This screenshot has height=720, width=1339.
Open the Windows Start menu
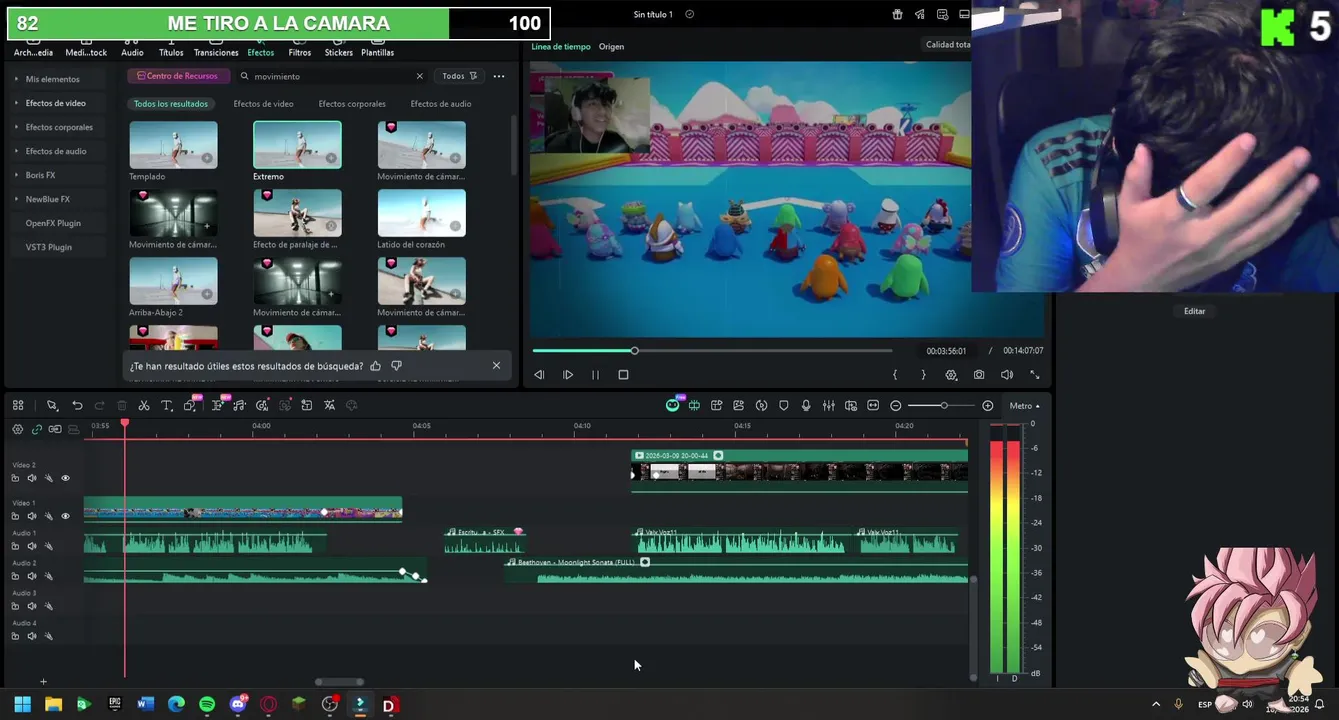tap(22, 704)
